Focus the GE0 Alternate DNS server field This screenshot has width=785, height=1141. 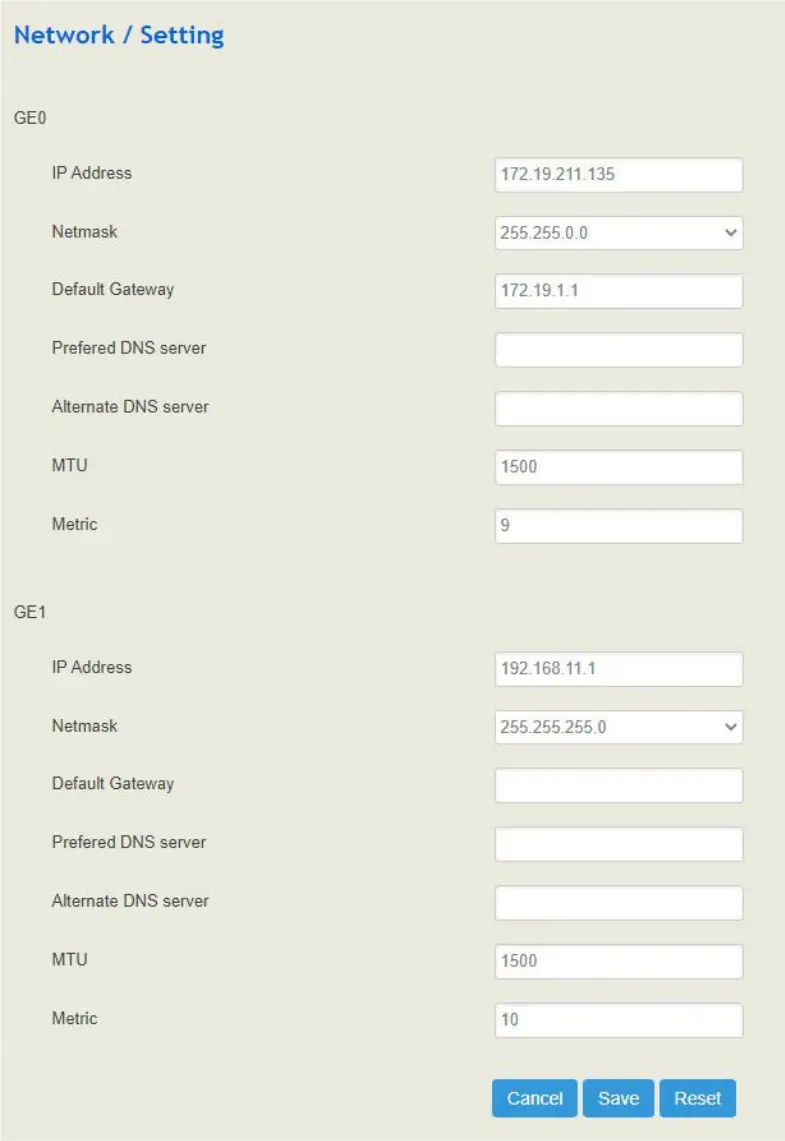(x=618, y=408)
